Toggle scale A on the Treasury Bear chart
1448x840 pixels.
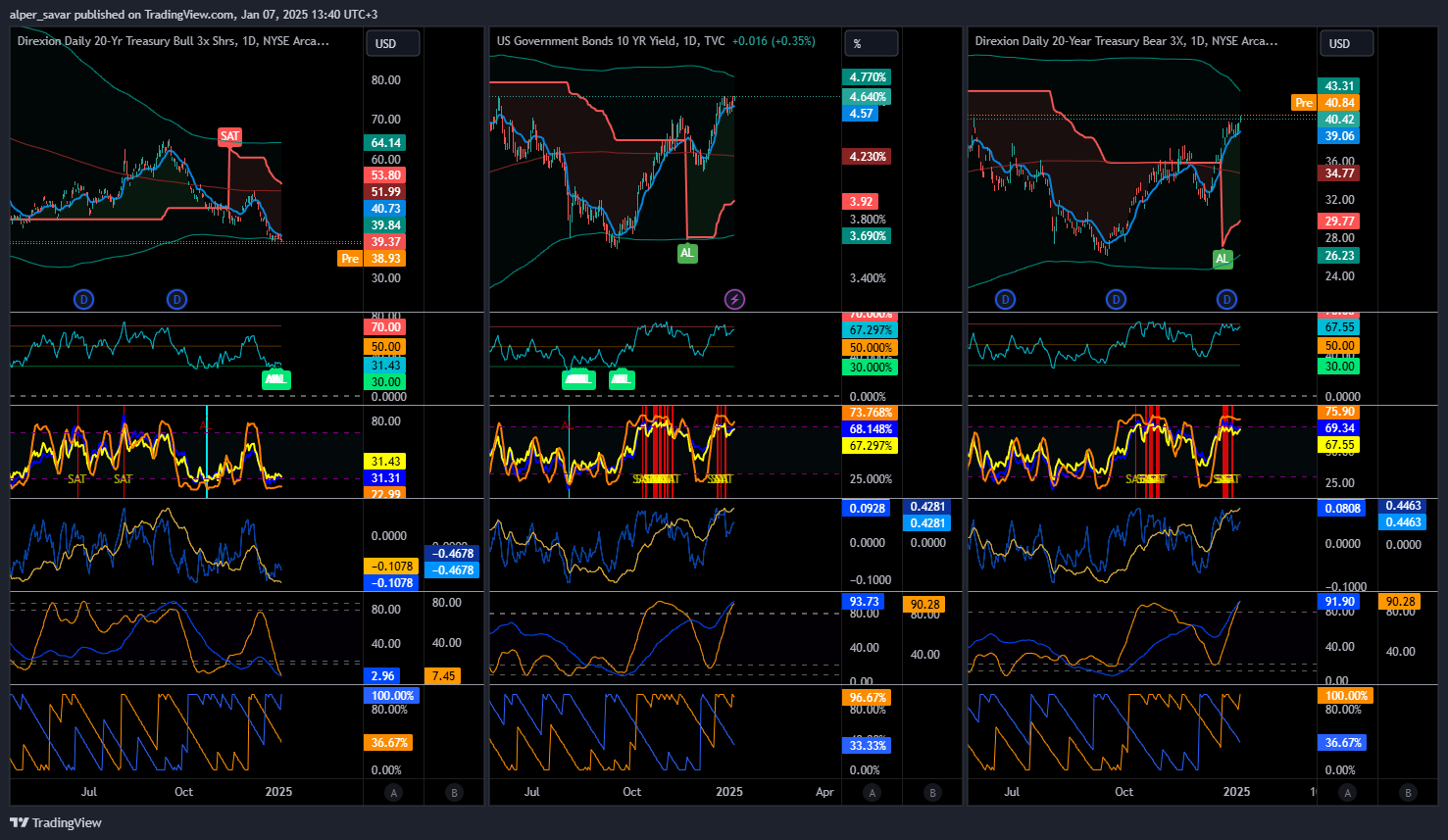click(1348, 792)
